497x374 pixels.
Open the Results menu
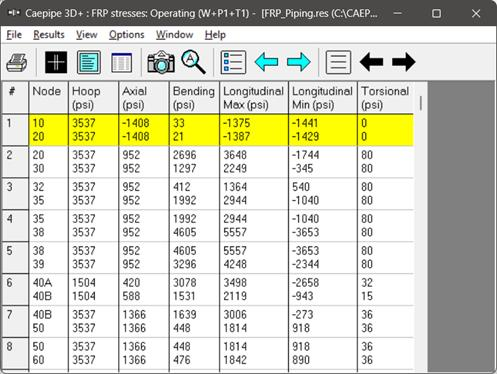point(49,35)
